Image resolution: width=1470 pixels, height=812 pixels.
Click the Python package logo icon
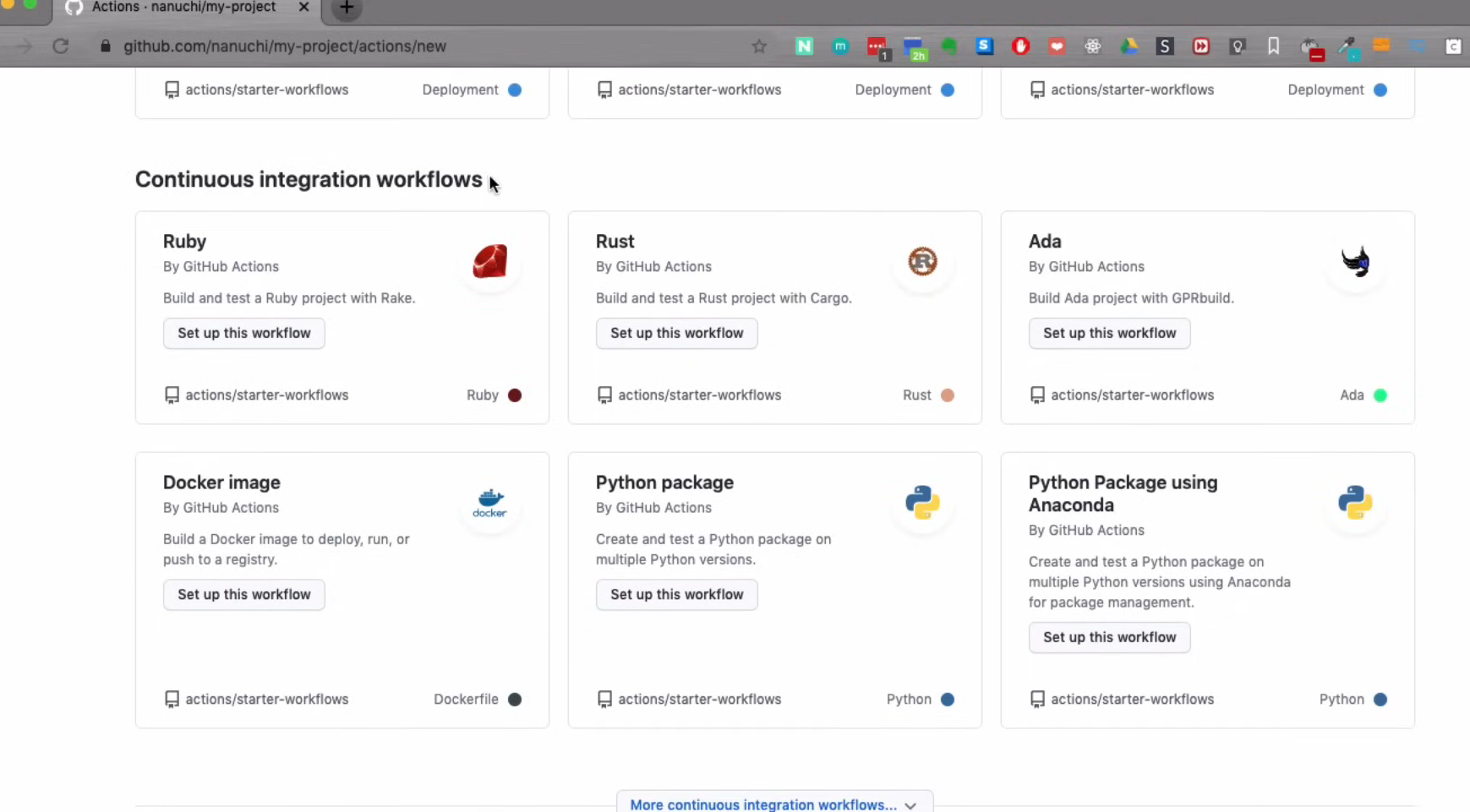pyautogui.click(x=922, y=503)
